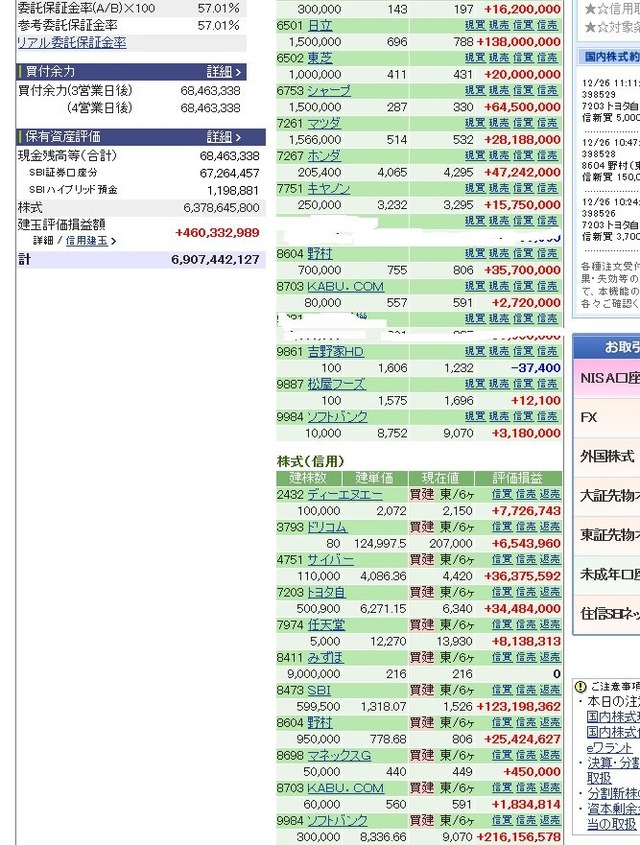Open マネックスG margin position link
The height and width of the screenshot is (845, 640).
[x=339, y=756]
